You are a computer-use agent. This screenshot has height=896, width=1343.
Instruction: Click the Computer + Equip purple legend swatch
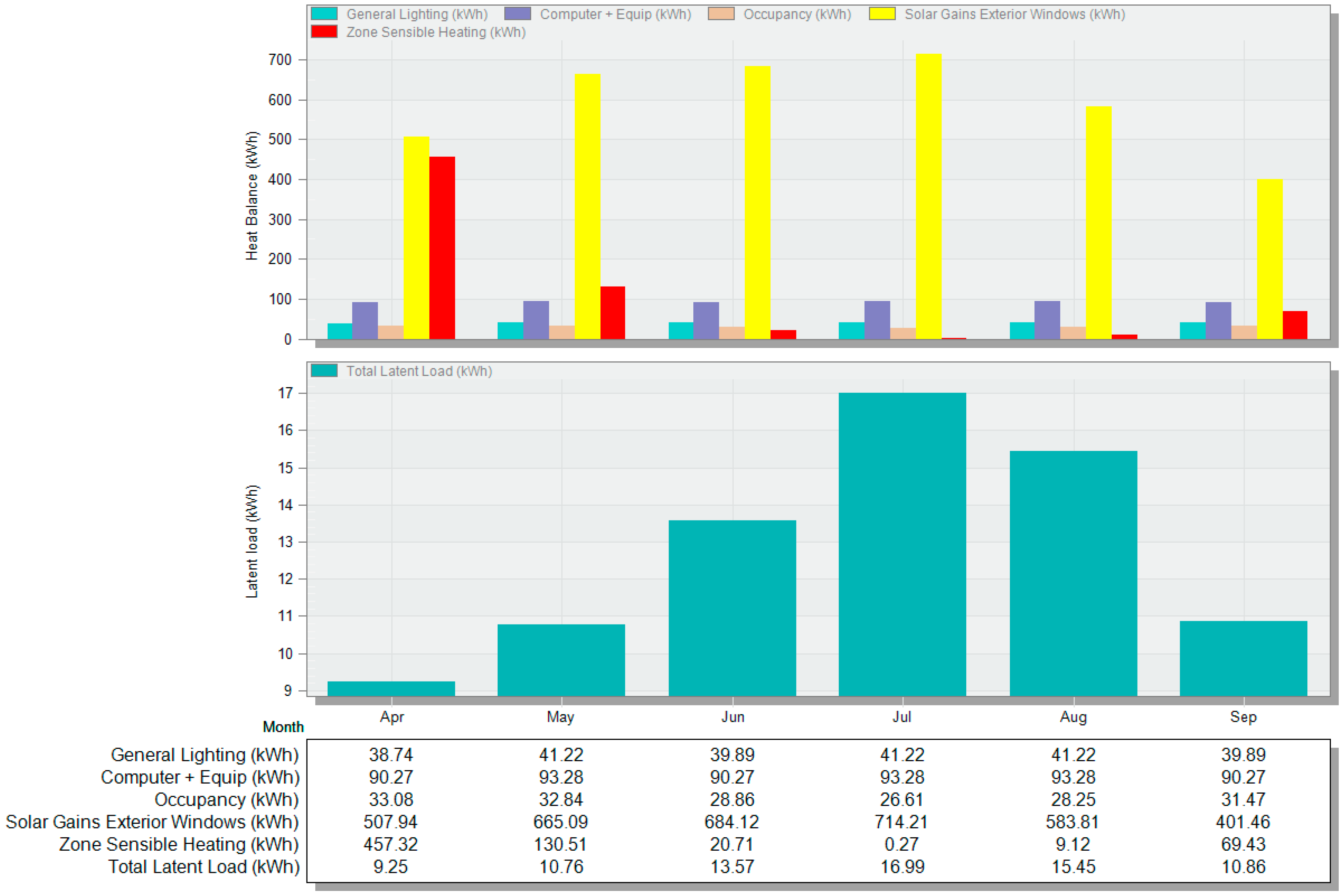click(517, 14)
